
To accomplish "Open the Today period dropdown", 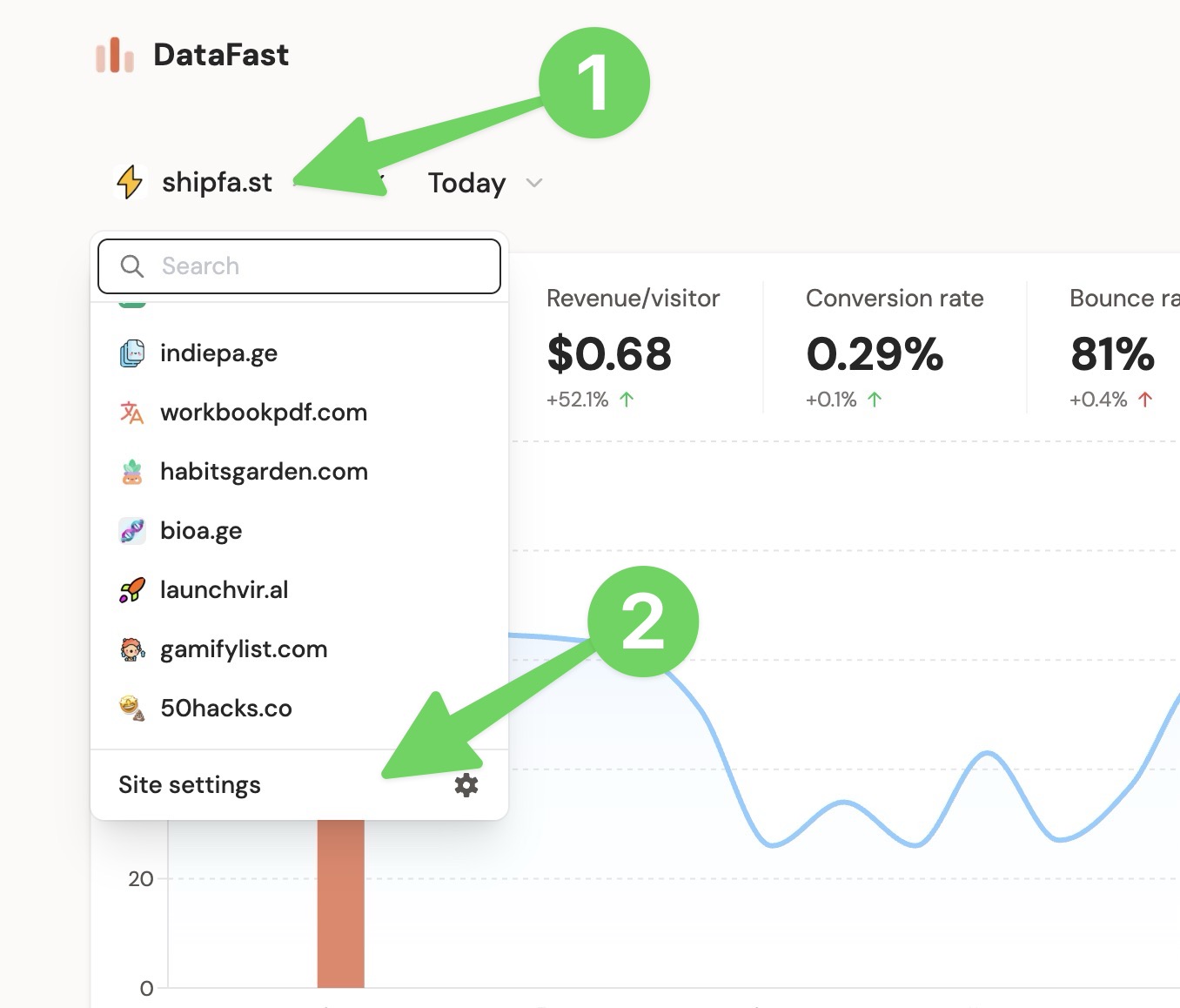I will point(467,183).
